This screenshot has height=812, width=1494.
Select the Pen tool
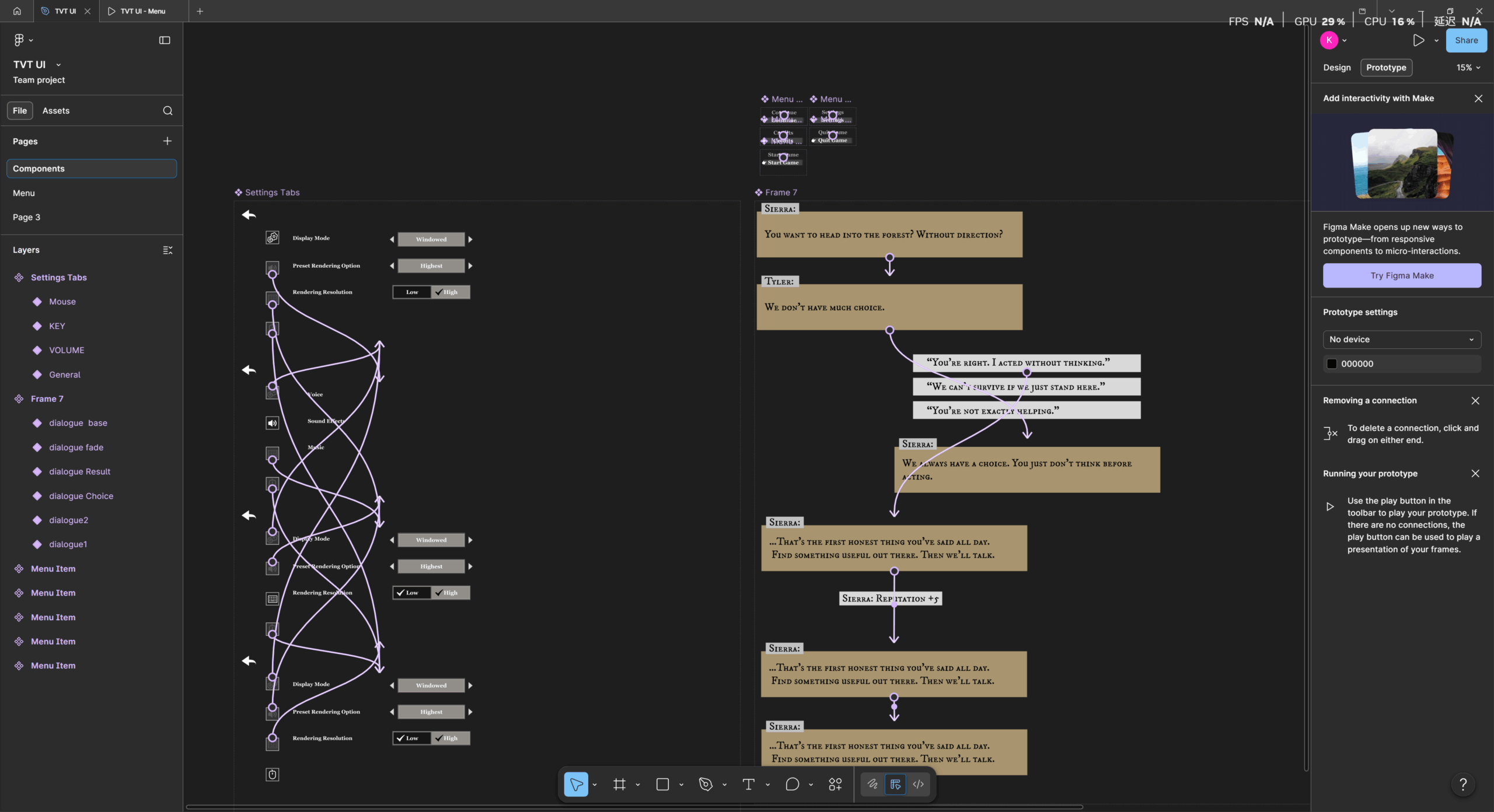click(706, 785)
